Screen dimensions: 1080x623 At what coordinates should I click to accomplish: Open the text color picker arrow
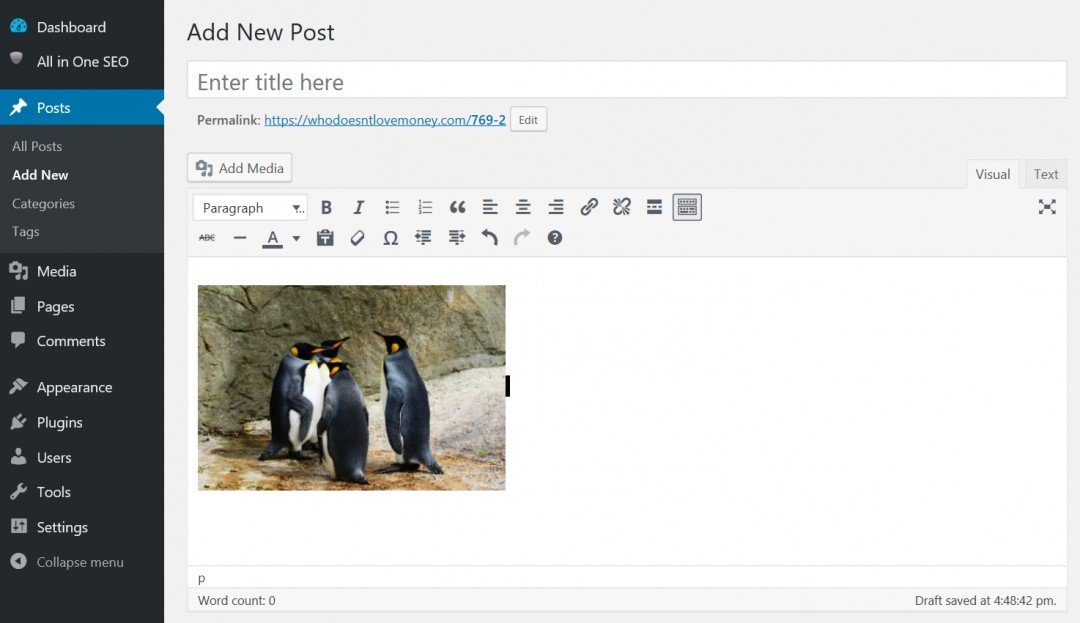coord(295,237)
